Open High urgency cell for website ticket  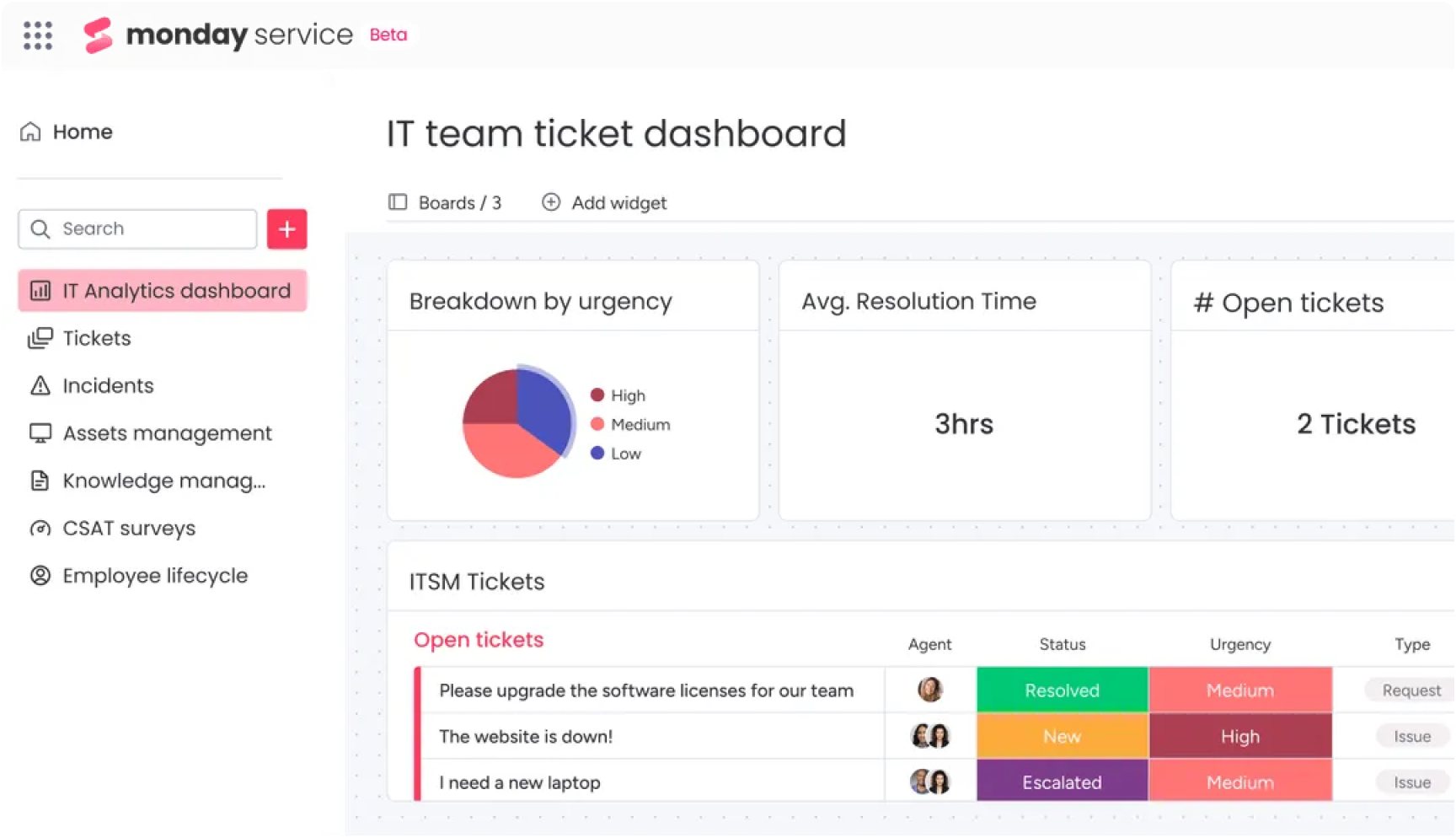coord(1239,737)
